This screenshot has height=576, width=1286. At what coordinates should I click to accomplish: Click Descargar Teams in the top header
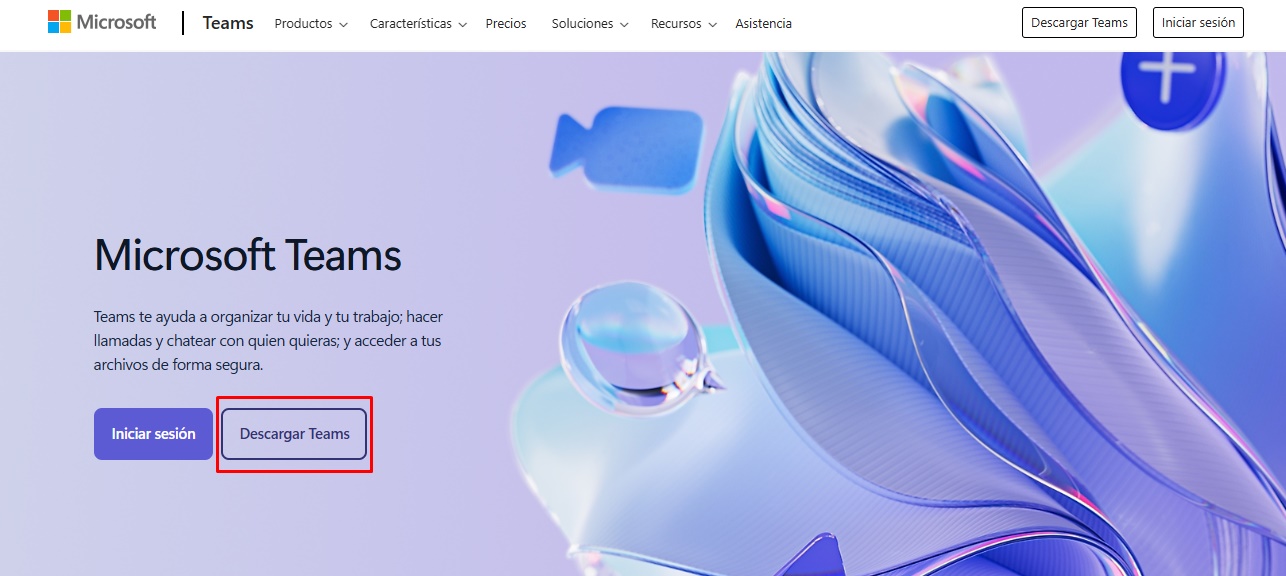click(x=1079, y=22)
